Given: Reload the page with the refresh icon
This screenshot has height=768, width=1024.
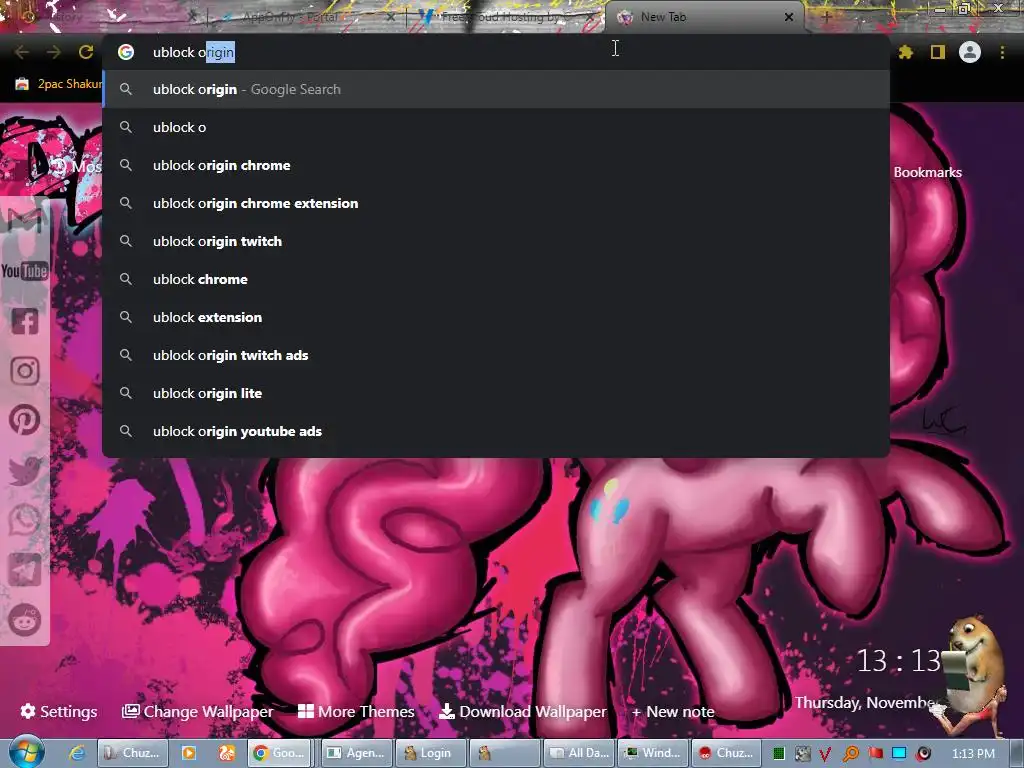Looking at the screenshot, I should pyautogui.click(x=86, y=52).
